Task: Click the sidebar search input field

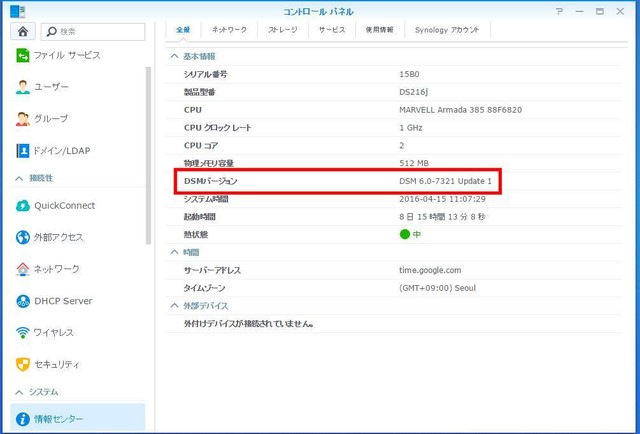Action: point(93,31)
